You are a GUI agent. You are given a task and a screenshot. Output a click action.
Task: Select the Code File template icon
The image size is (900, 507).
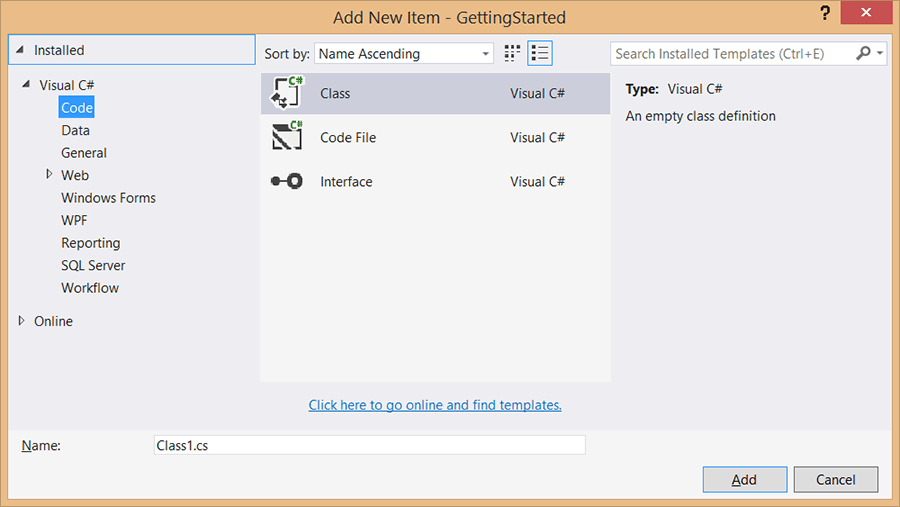coord(287,136)
